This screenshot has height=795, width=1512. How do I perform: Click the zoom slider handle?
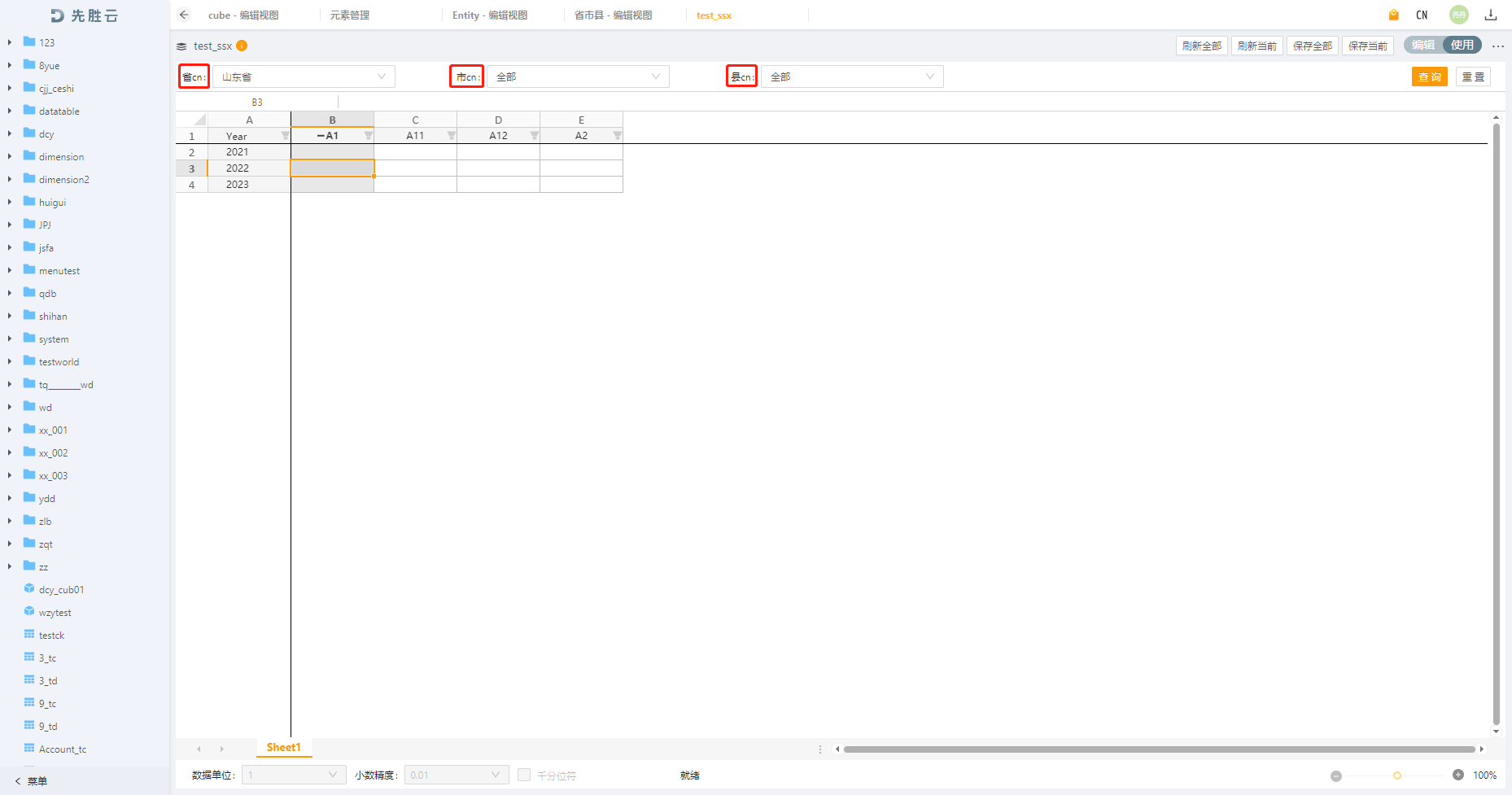[x=1397, y=775]
